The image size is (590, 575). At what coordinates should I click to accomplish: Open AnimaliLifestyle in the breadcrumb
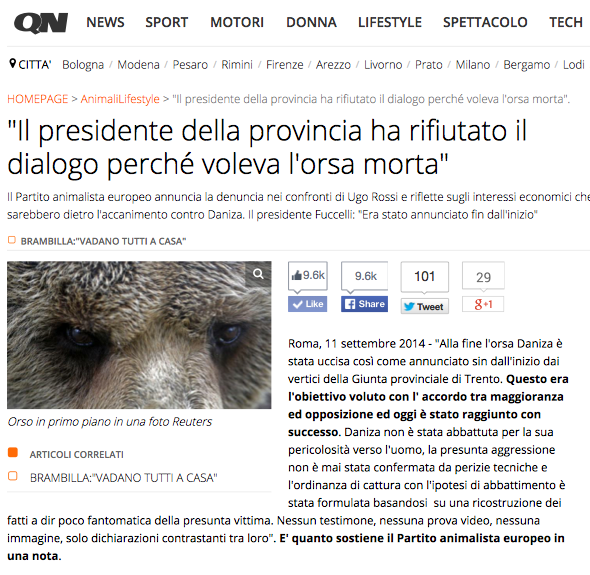[120, 99]
